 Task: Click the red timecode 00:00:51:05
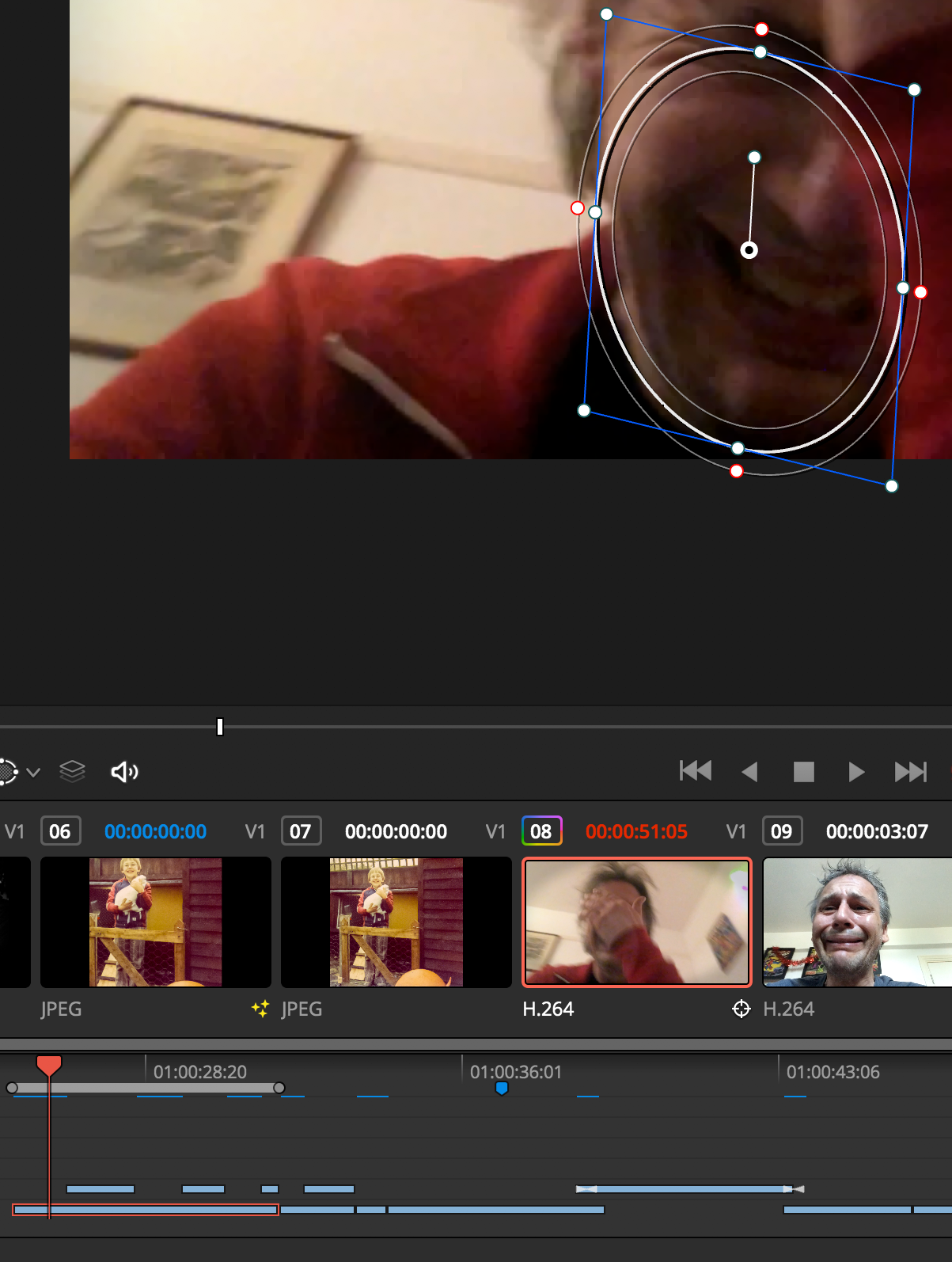[637, 831]
